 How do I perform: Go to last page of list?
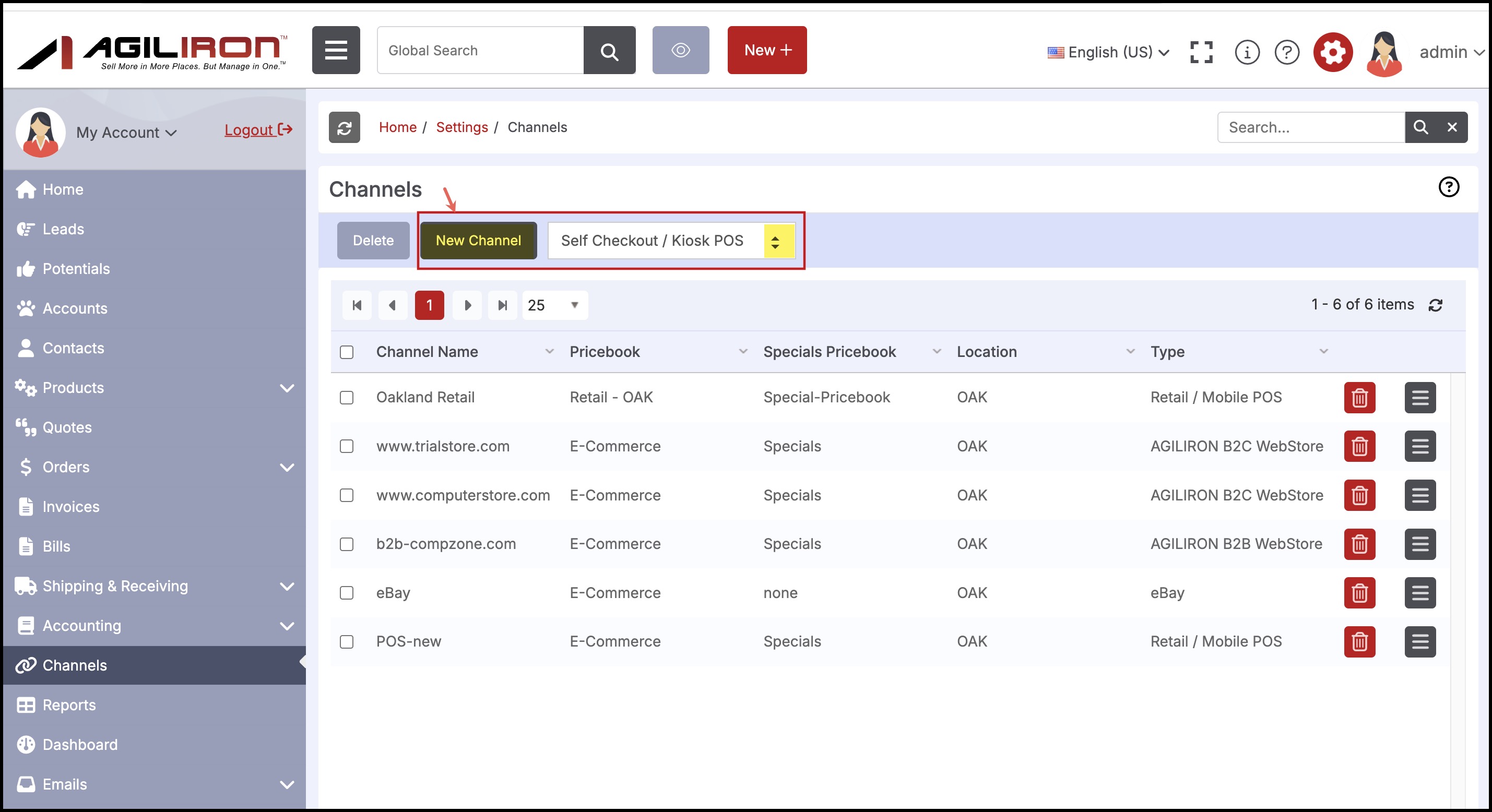point(502,305)
